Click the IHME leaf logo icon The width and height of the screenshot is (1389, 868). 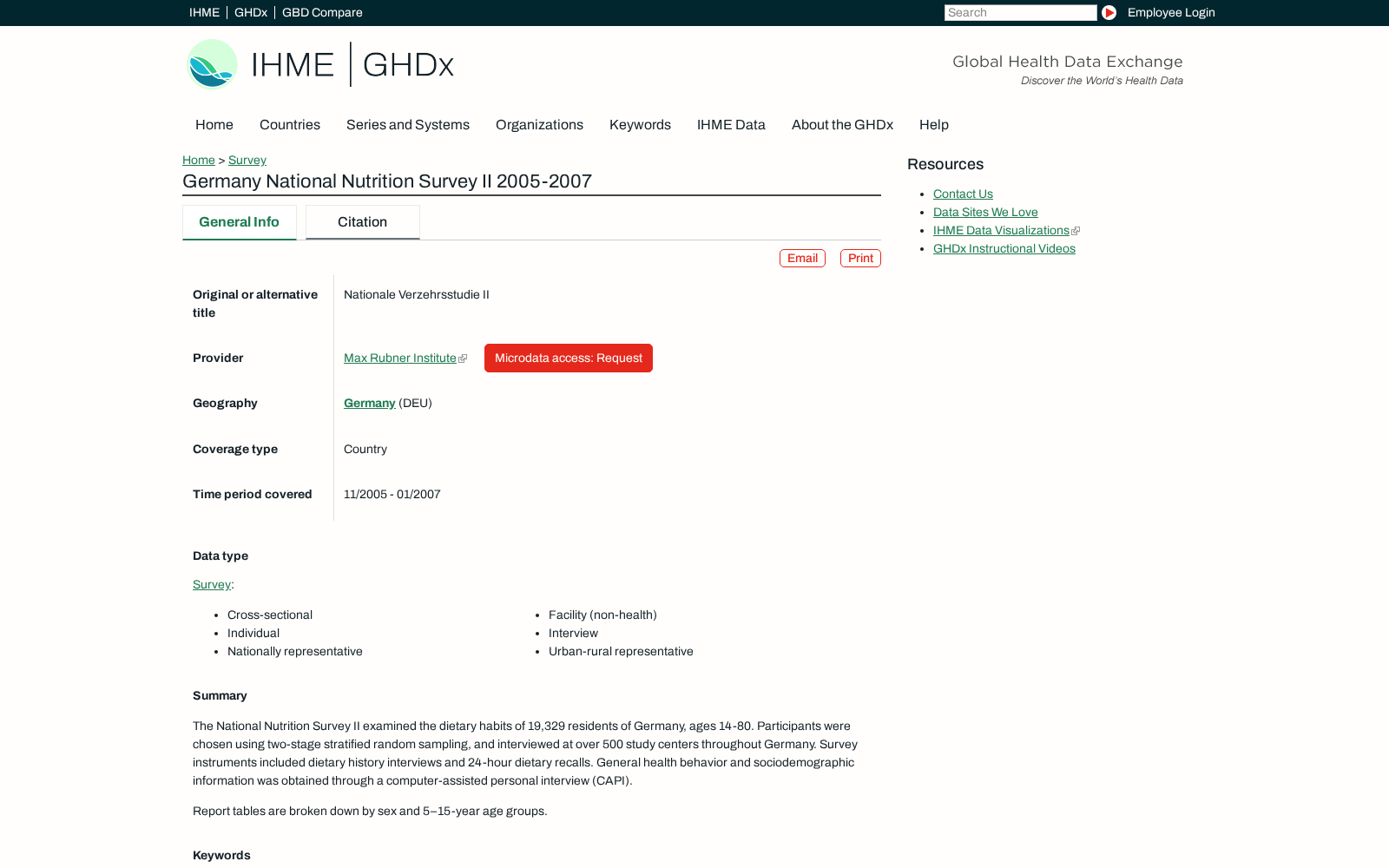pyautogui.click(x=213, y=64)
